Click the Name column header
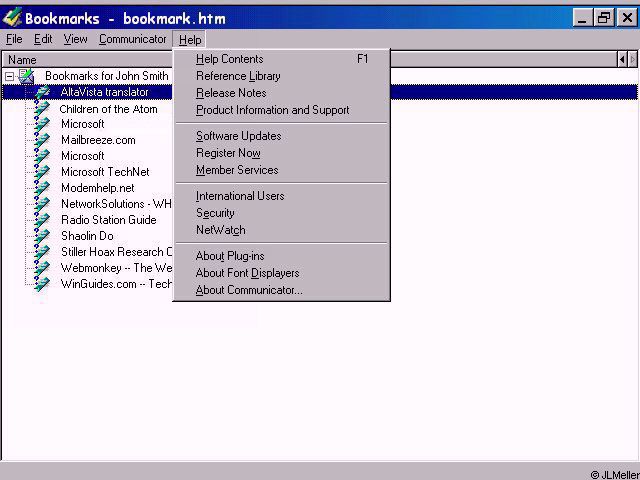Screen dimensions: 640x480 88,60
